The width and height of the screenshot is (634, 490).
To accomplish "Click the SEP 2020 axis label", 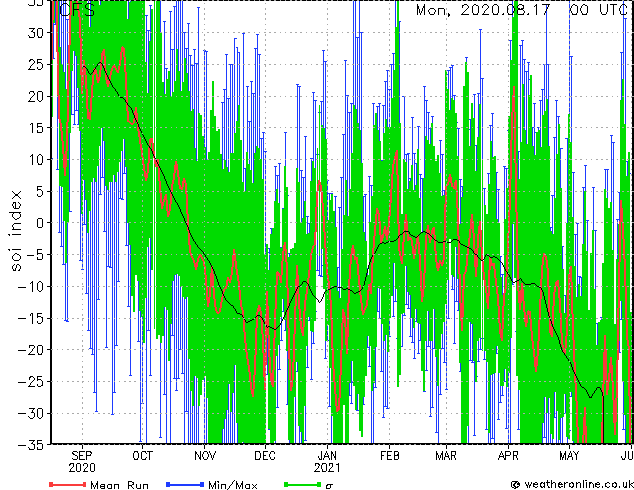I will pos(82,462).
